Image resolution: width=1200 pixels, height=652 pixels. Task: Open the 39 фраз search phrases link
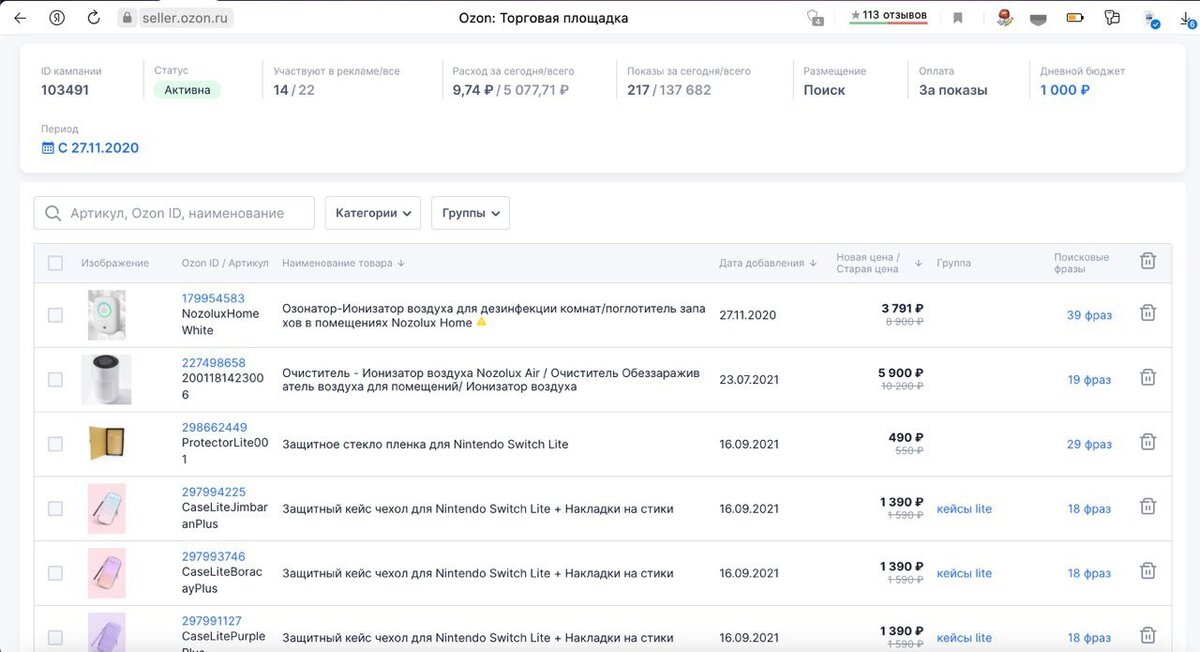tap(1088, 315)
